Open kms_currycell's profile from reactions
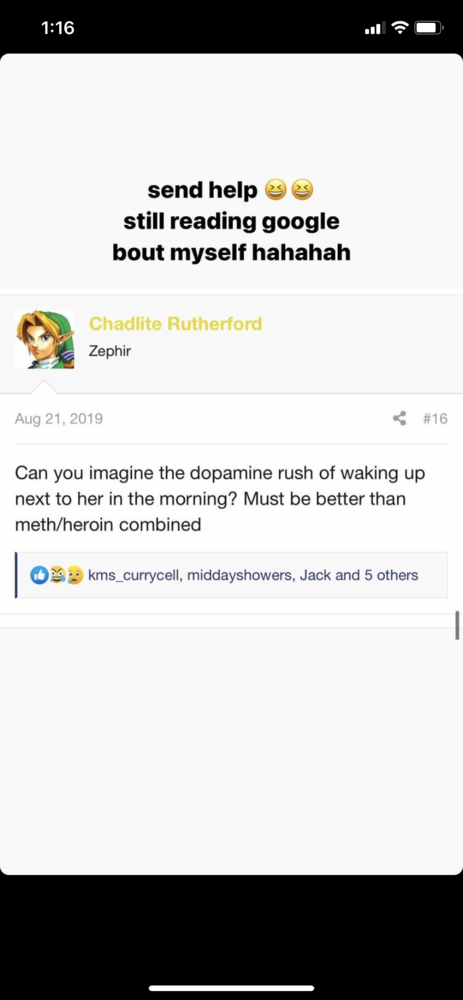Image resolution: width=463 pixels, height=1000 pixels. (x=135, y=575)
